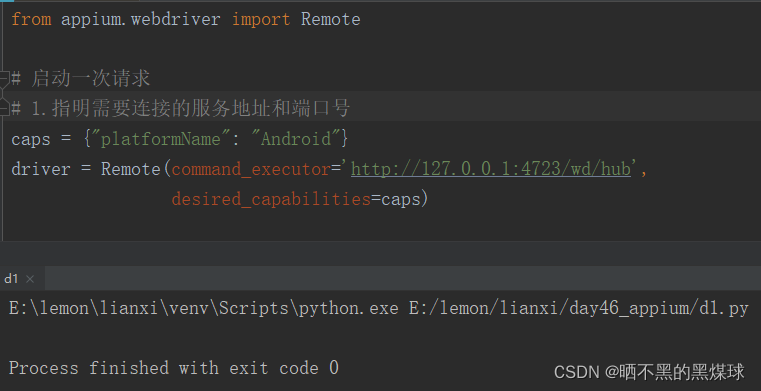761x391 pixels.
Task: Click the 'driver' variable name
Action: click(41, 169)
